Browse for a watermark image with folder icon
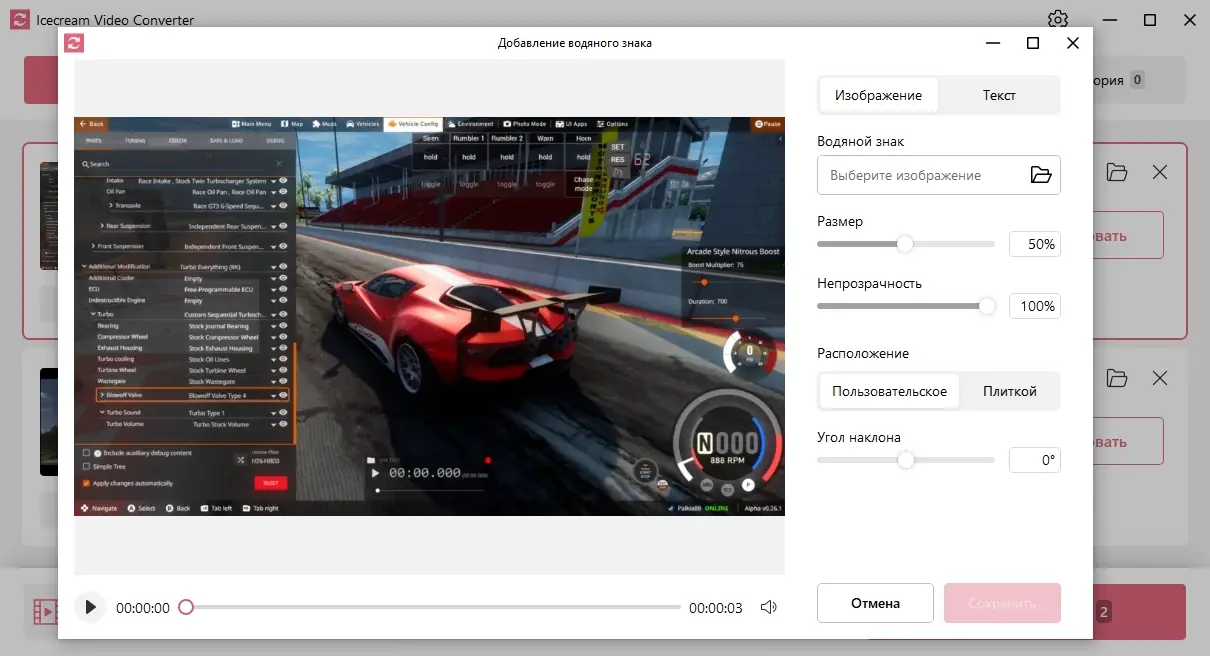Screen dimensions: 1210x656 pos(1041,175)
